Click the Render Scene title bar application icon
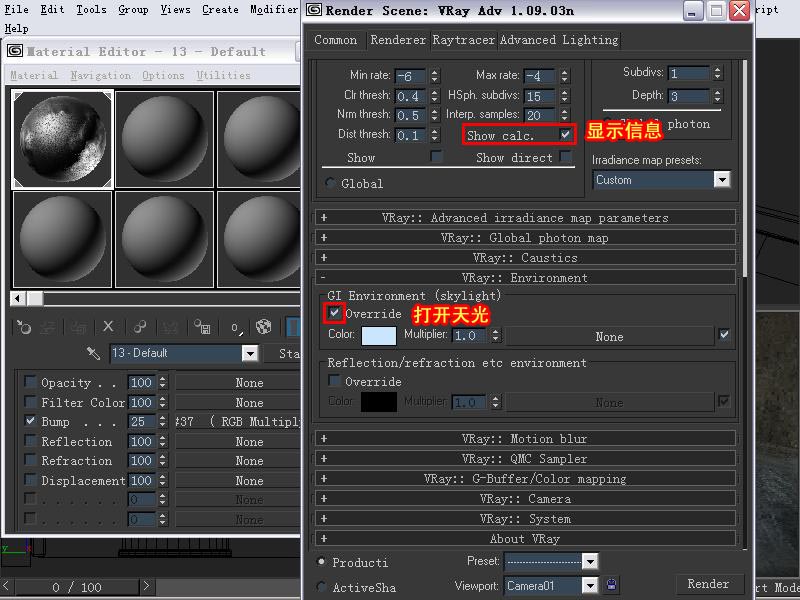The width and height of the screenshot is (800, 600). click(x=314, y=10)
